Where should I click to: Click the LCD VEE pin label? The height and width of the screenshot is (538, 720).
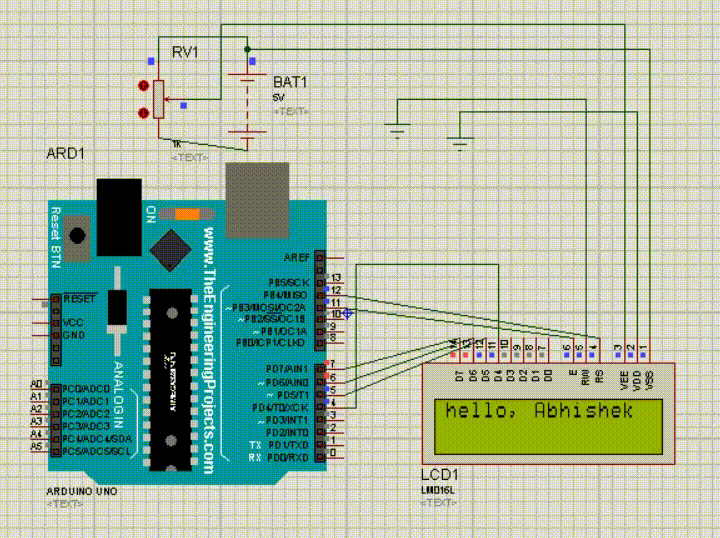tap(624, 380)
